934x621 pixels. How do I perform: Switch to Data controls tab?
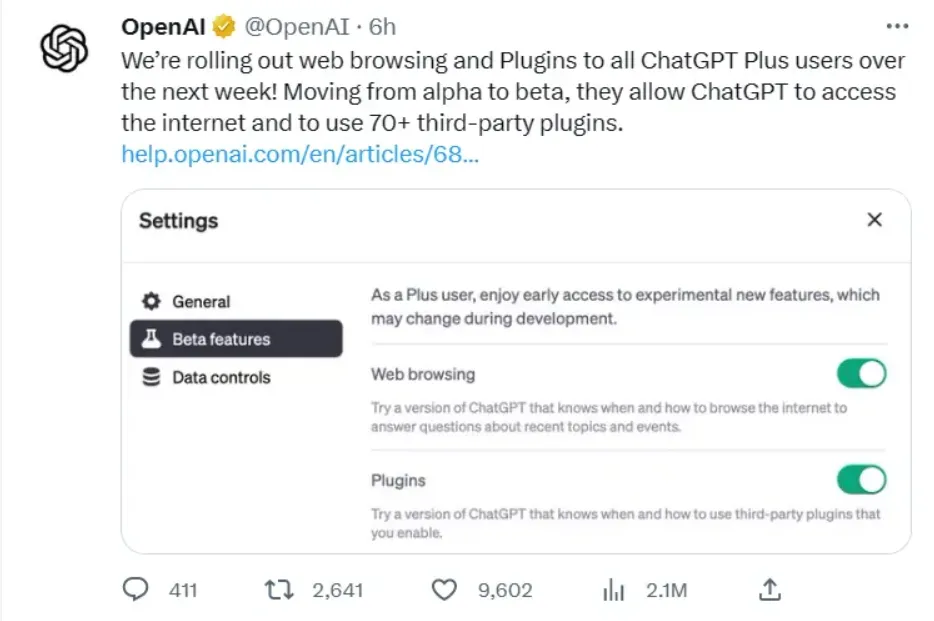pos(221,377)
